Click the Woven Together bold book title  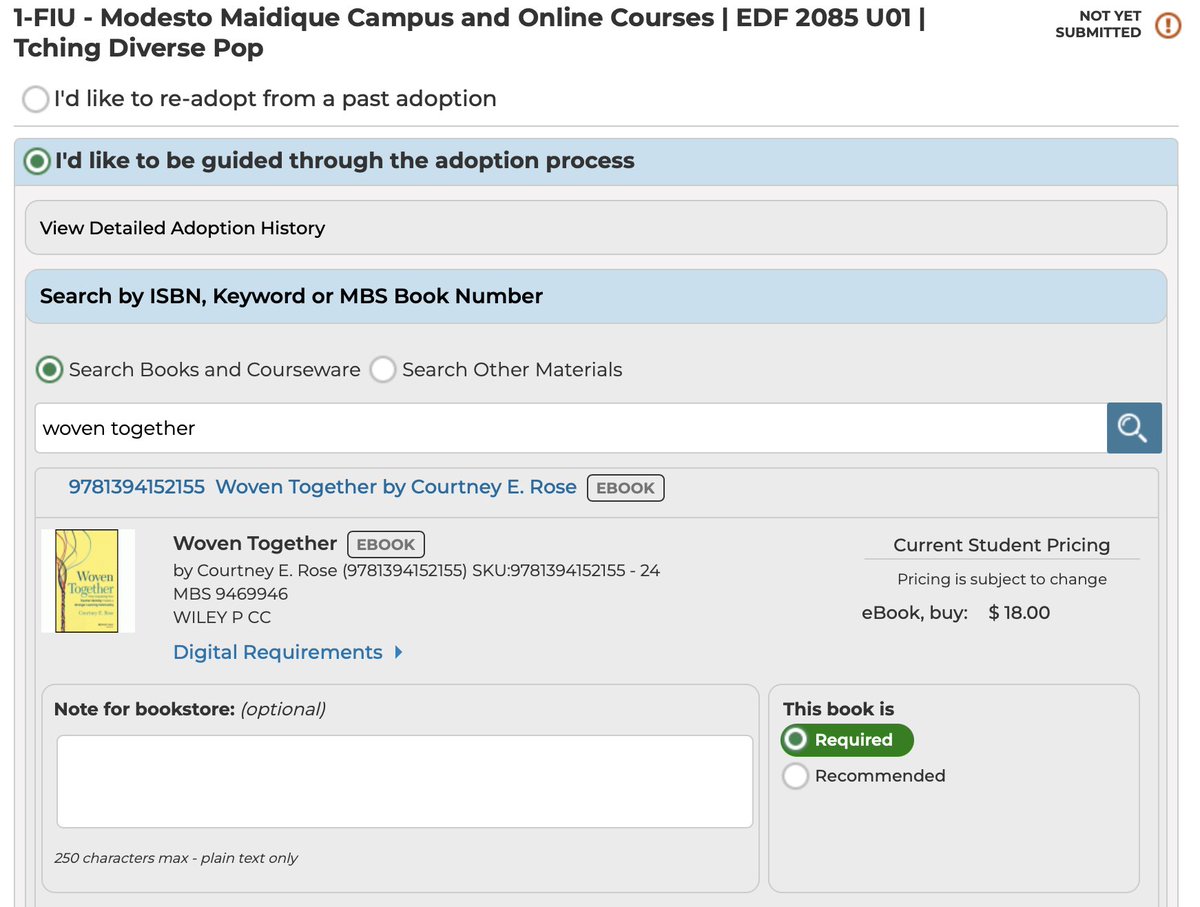[x=255, y=543]
